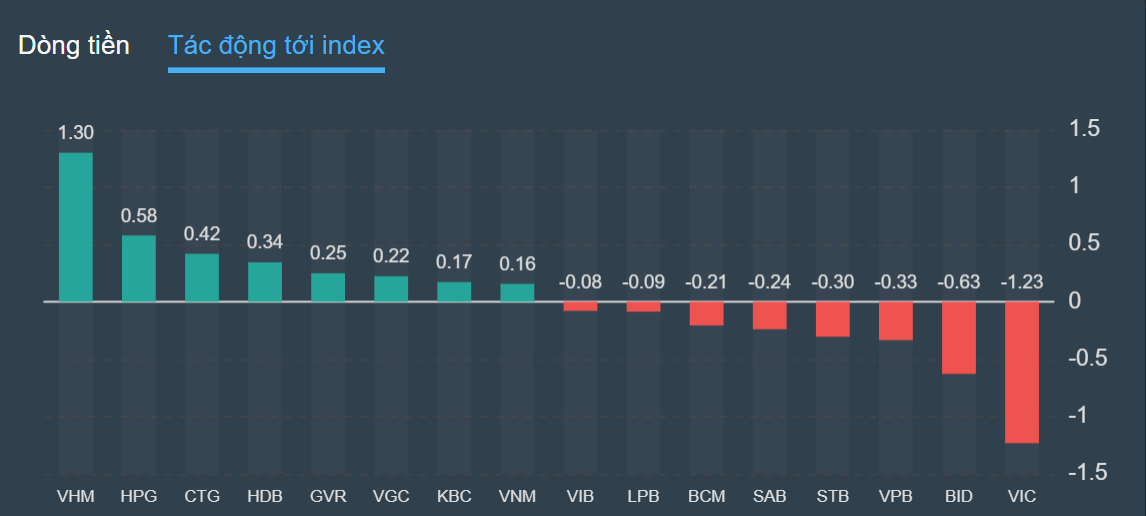Switch to the Dòng tiền tab
The height and width of the screenshot is (516, 1146).
point(74,45)
